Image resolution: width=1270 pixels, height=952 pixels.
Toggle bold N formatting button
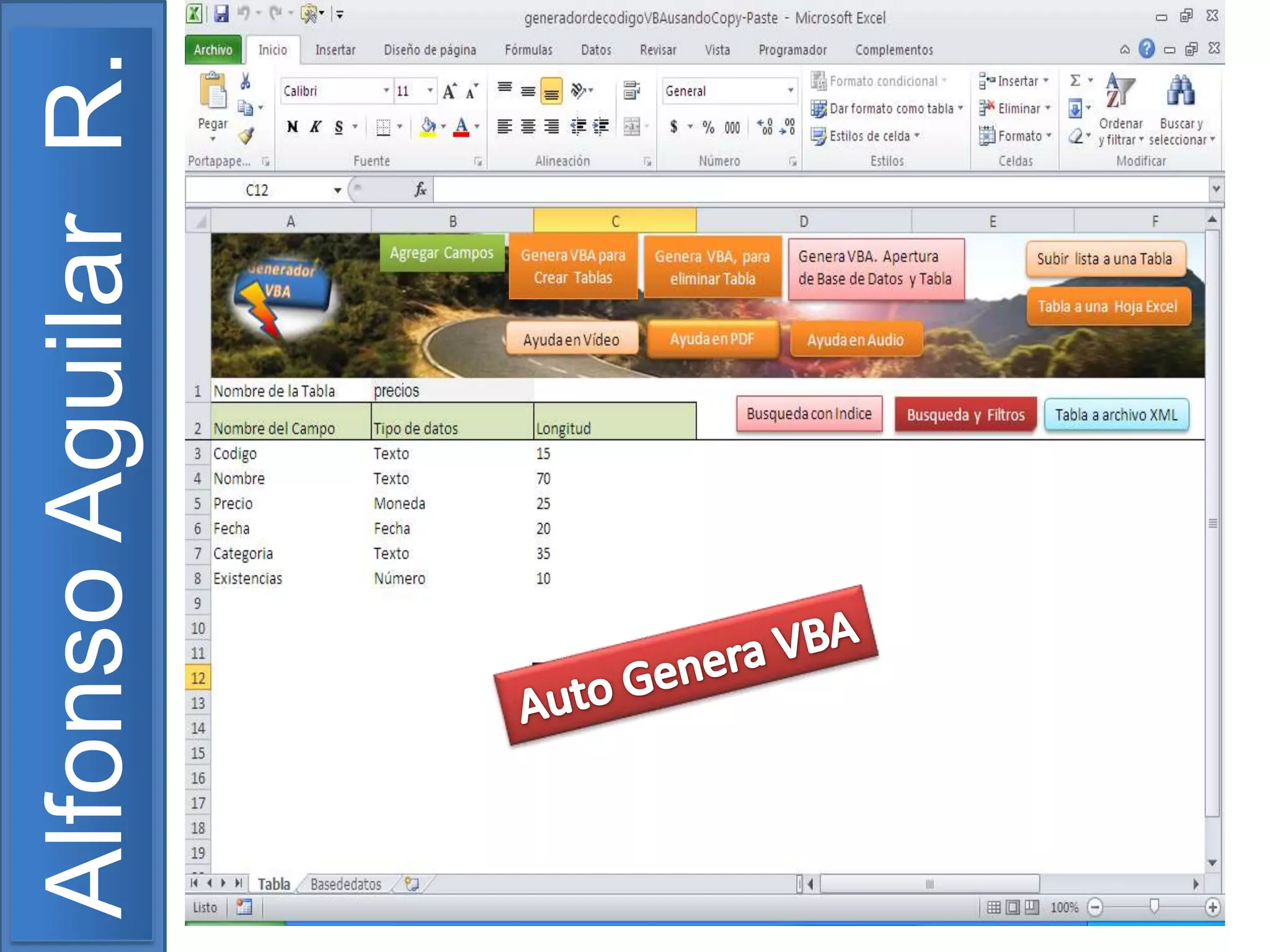[292, 127]
